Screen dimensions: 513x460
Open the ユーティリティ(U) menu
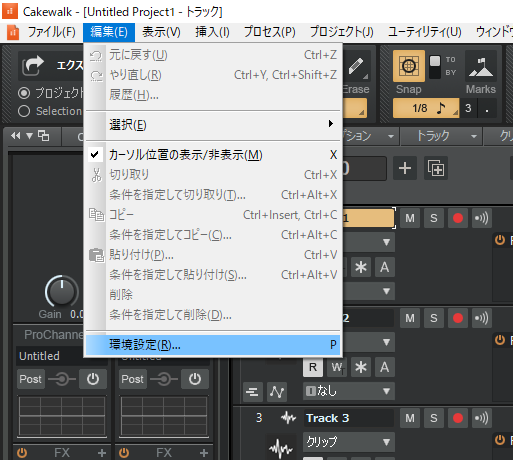[x=425, y=32]
